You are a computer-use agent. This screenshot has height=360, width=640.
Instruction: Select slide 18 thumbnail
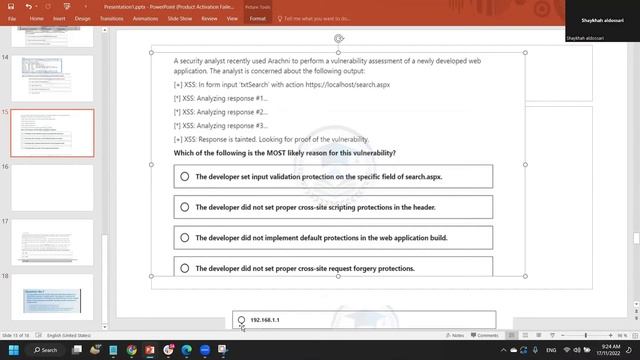[x=52, y=297]
